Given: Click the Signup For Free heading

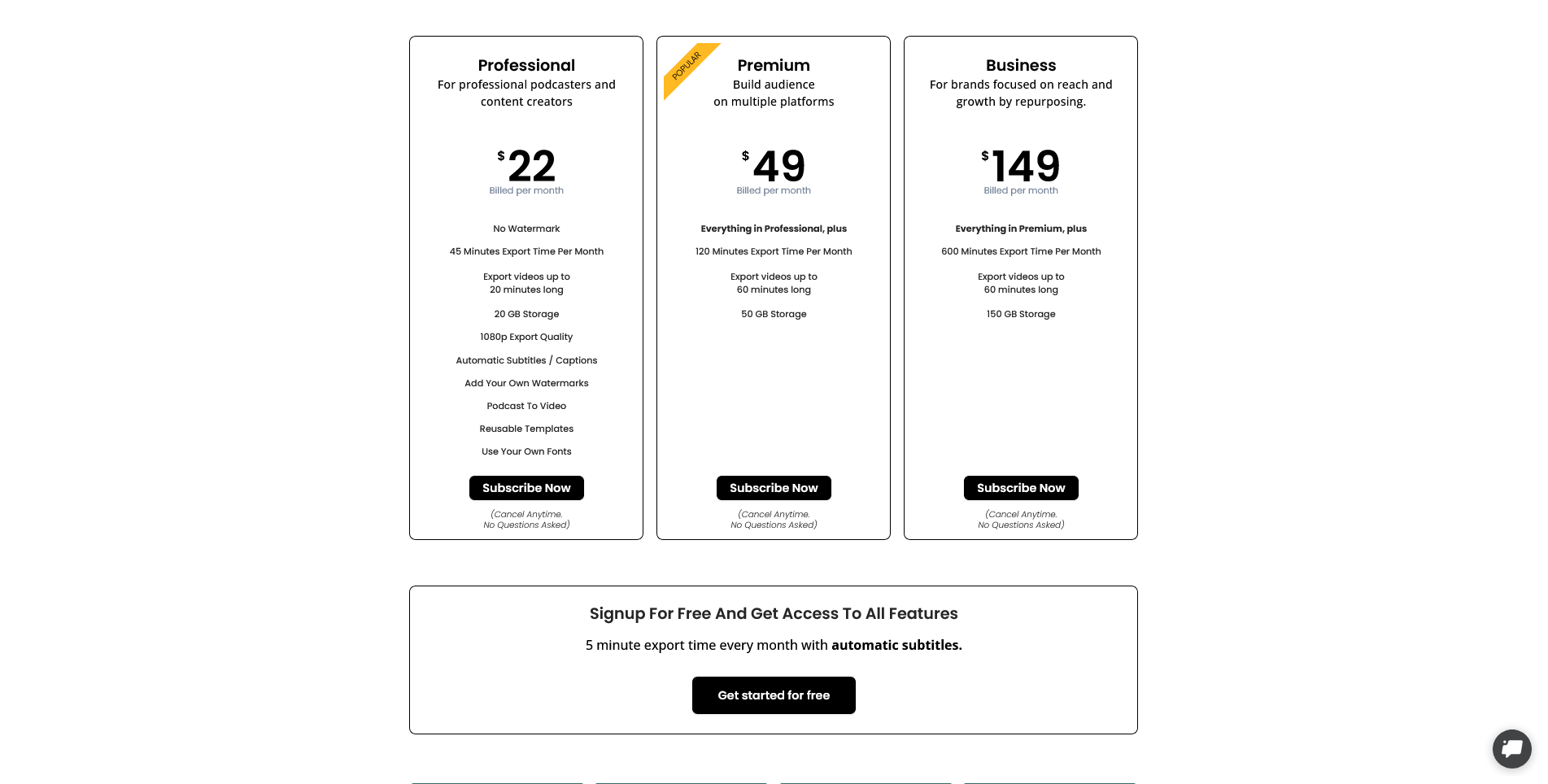Looking at the screenshot, I should coord(774,613).
